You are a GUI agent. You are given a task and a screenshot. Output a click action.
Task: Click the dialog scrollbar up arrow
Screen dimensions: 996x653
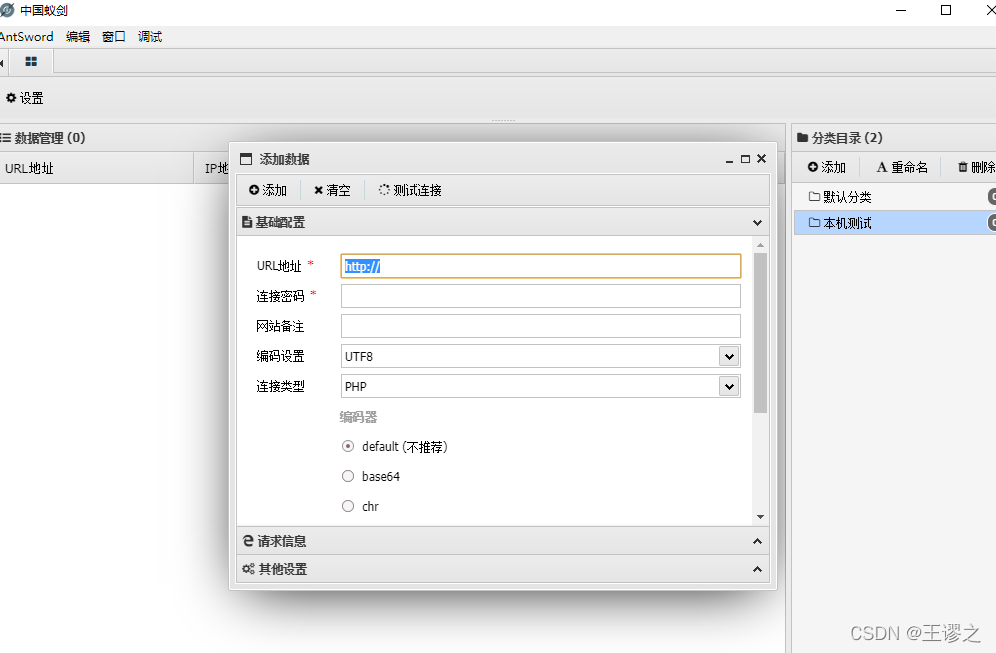click(760, 245)
